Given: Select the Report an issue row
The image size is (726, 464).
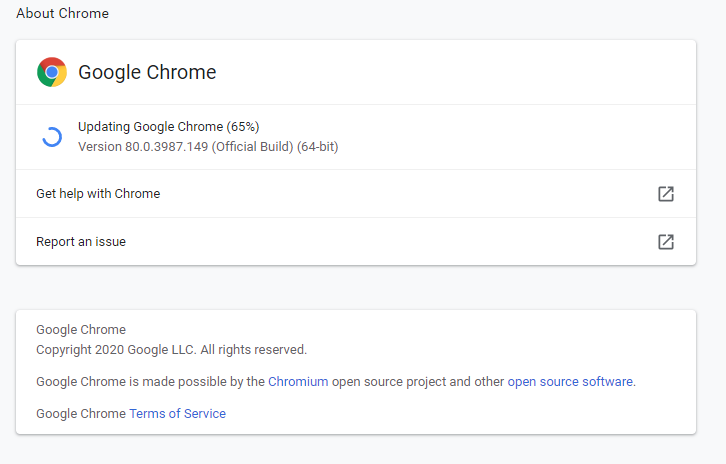Looking at the screenshot, I should pos(81,242).
